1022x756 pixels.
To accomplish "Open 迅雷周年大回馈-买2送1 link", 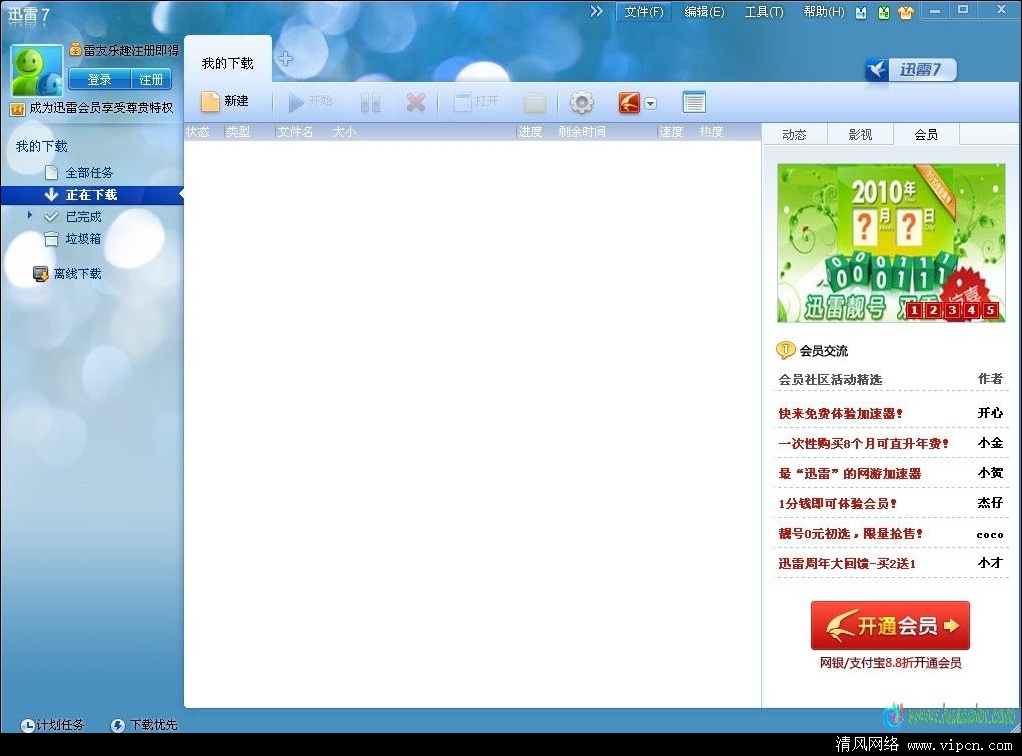I will click(x=847, y=564).
